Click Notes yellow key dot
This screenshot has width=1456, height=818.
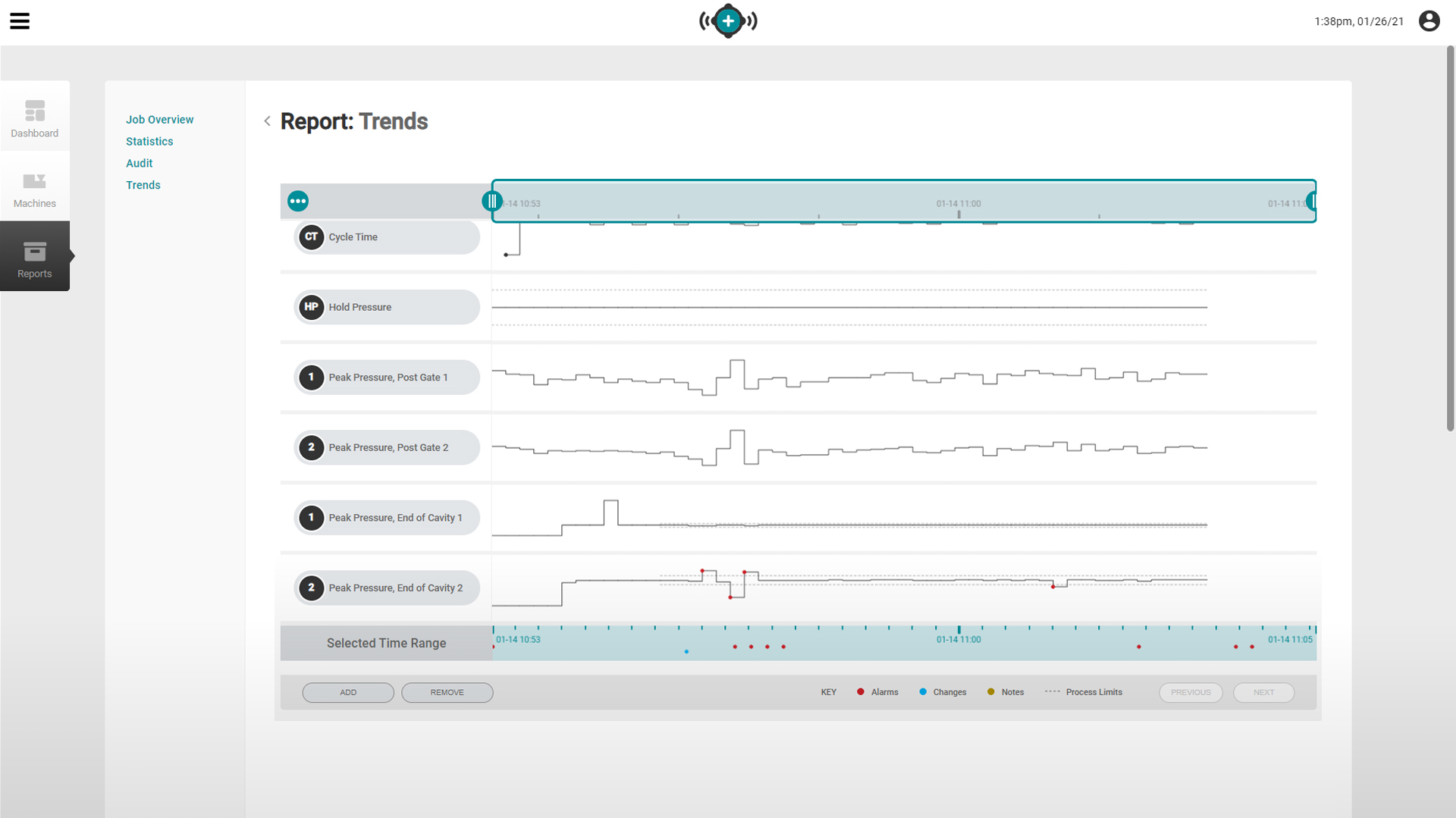click(x=991, y=692)
